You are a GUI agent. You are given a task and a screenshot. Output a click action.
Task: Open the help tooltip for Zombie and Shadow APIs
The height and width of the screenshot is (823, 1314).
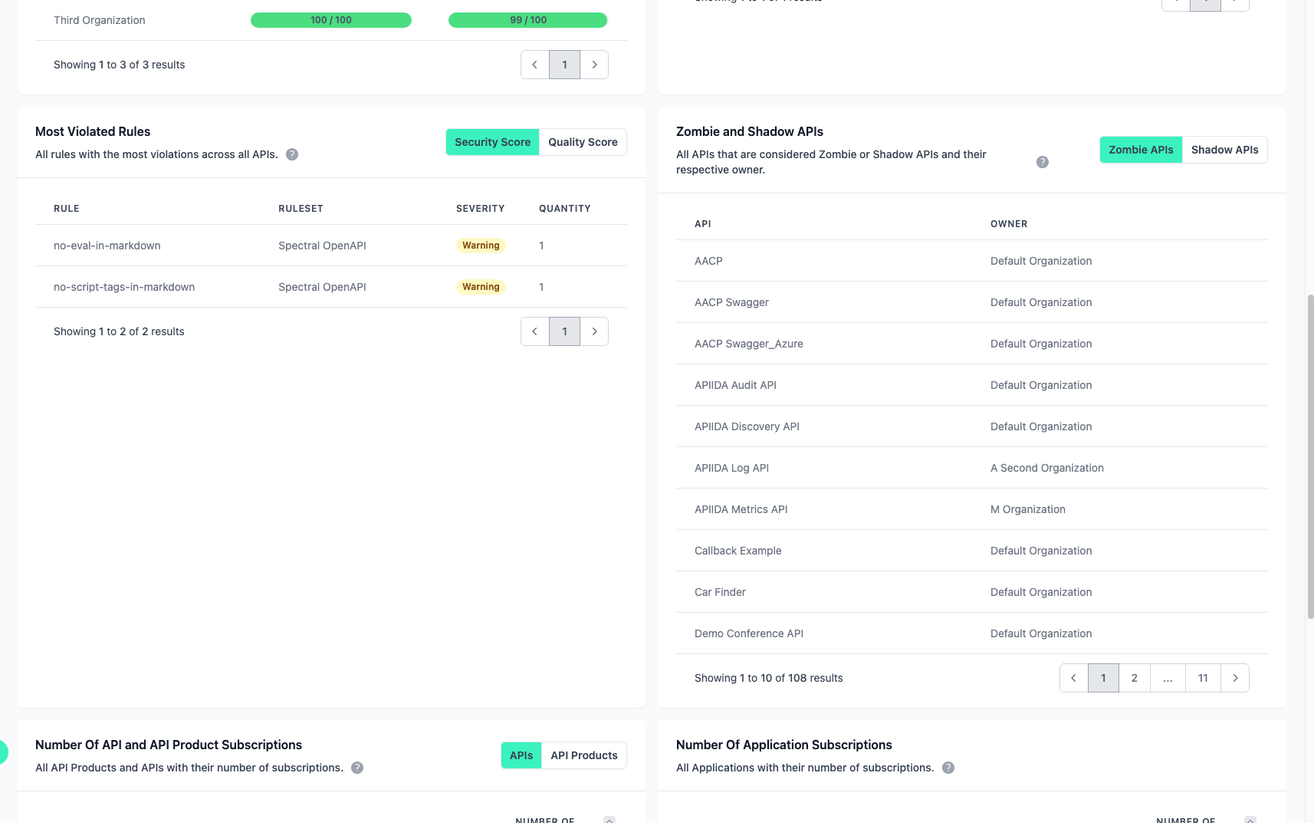1042,161
